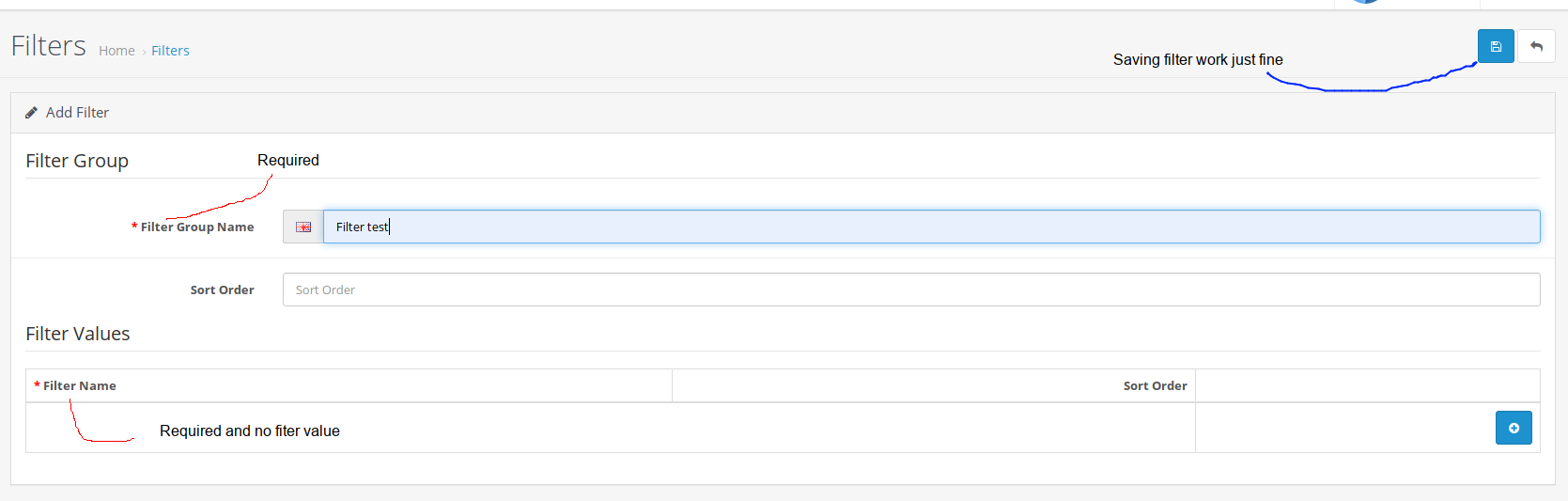The height and width of the screenshot is (501, 1568).
Task: Open the Filters breadcrumb link
Action: [170, 51]
